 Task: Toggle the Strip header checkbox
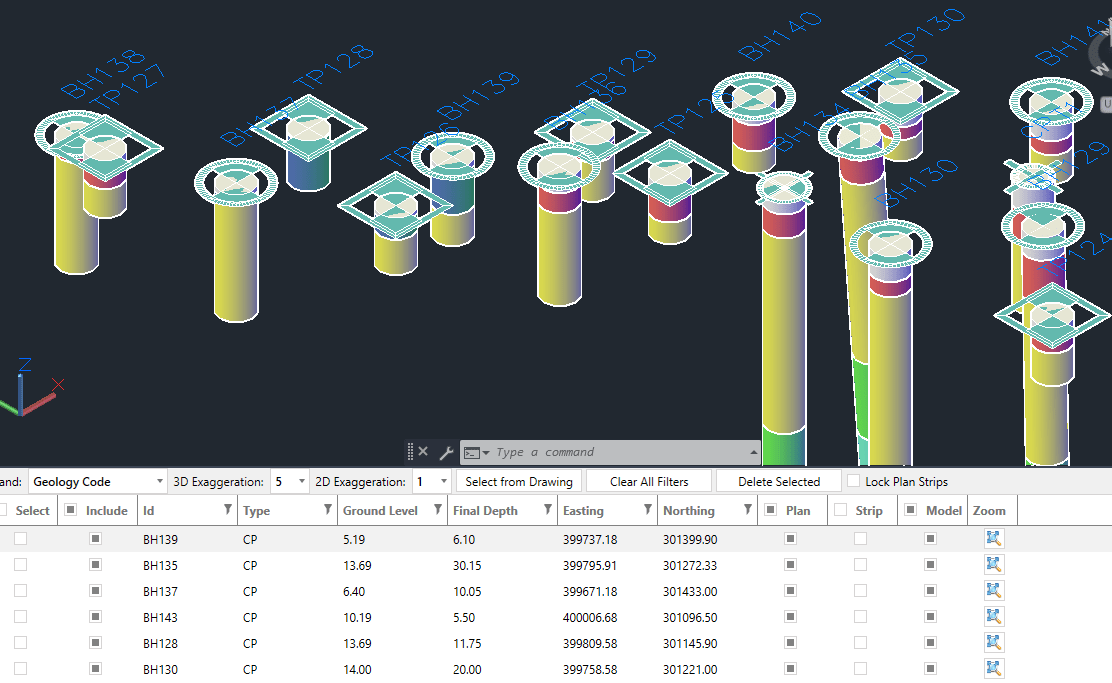coord(840,509)
